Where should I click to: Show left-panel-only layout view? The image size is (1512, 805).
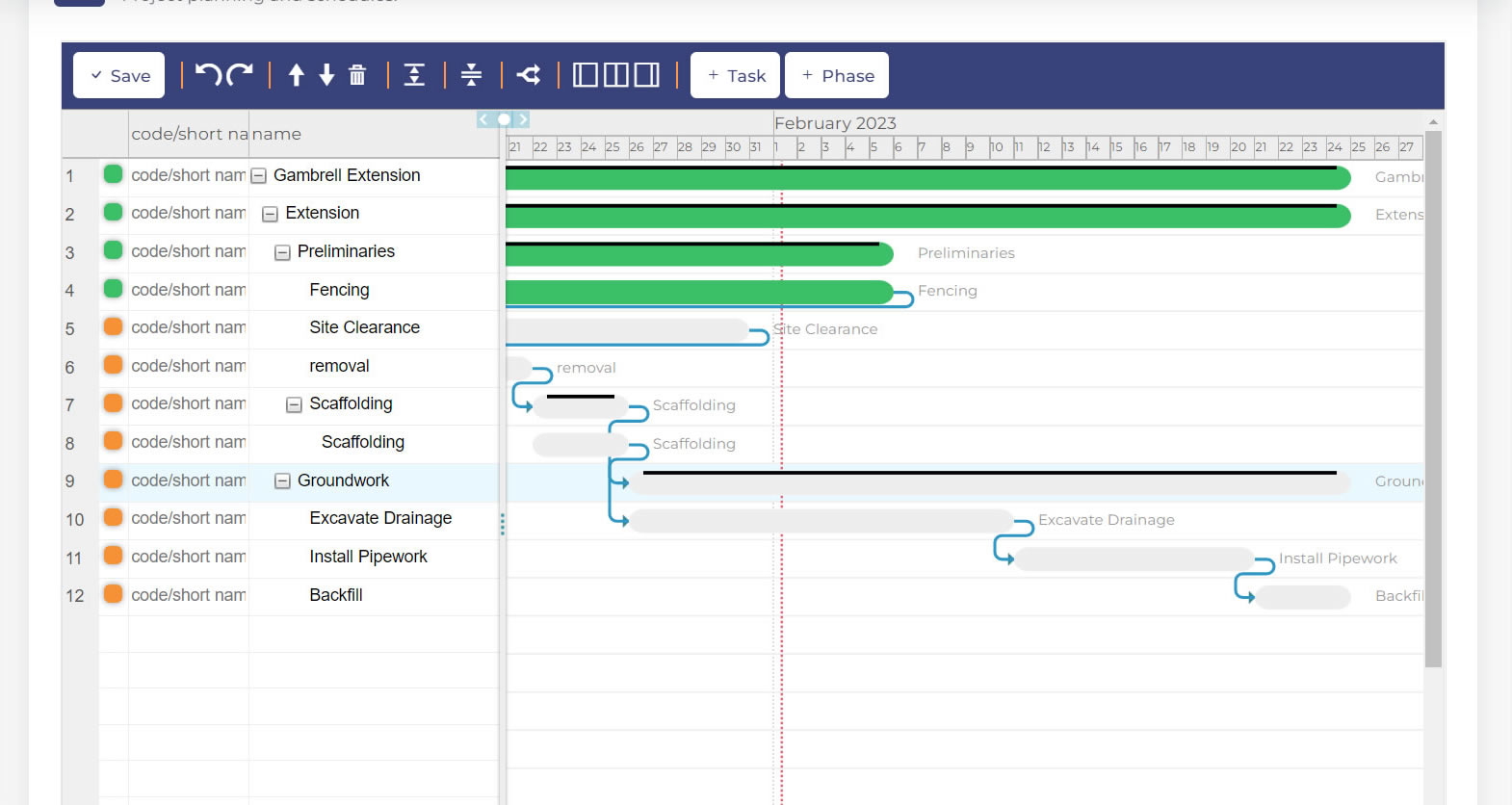click(x=586, y=75)
